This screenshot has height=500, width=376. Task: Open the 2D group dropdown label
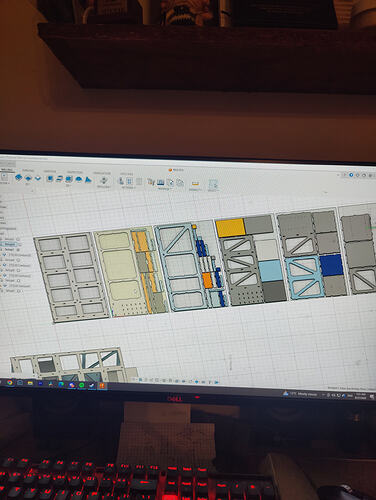tap(28, 184)
